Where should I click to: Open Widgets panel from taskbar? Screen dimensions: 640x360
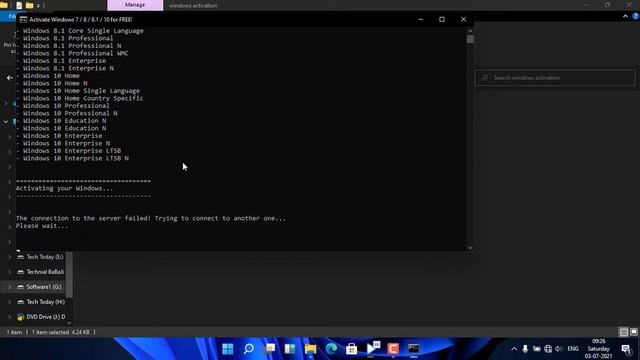click(290, 349)
